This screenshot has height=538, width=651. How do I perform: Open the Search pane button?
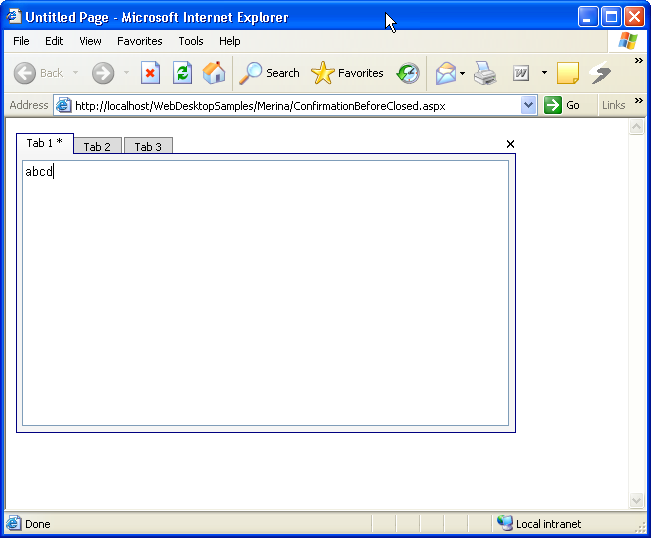point(270,73)
